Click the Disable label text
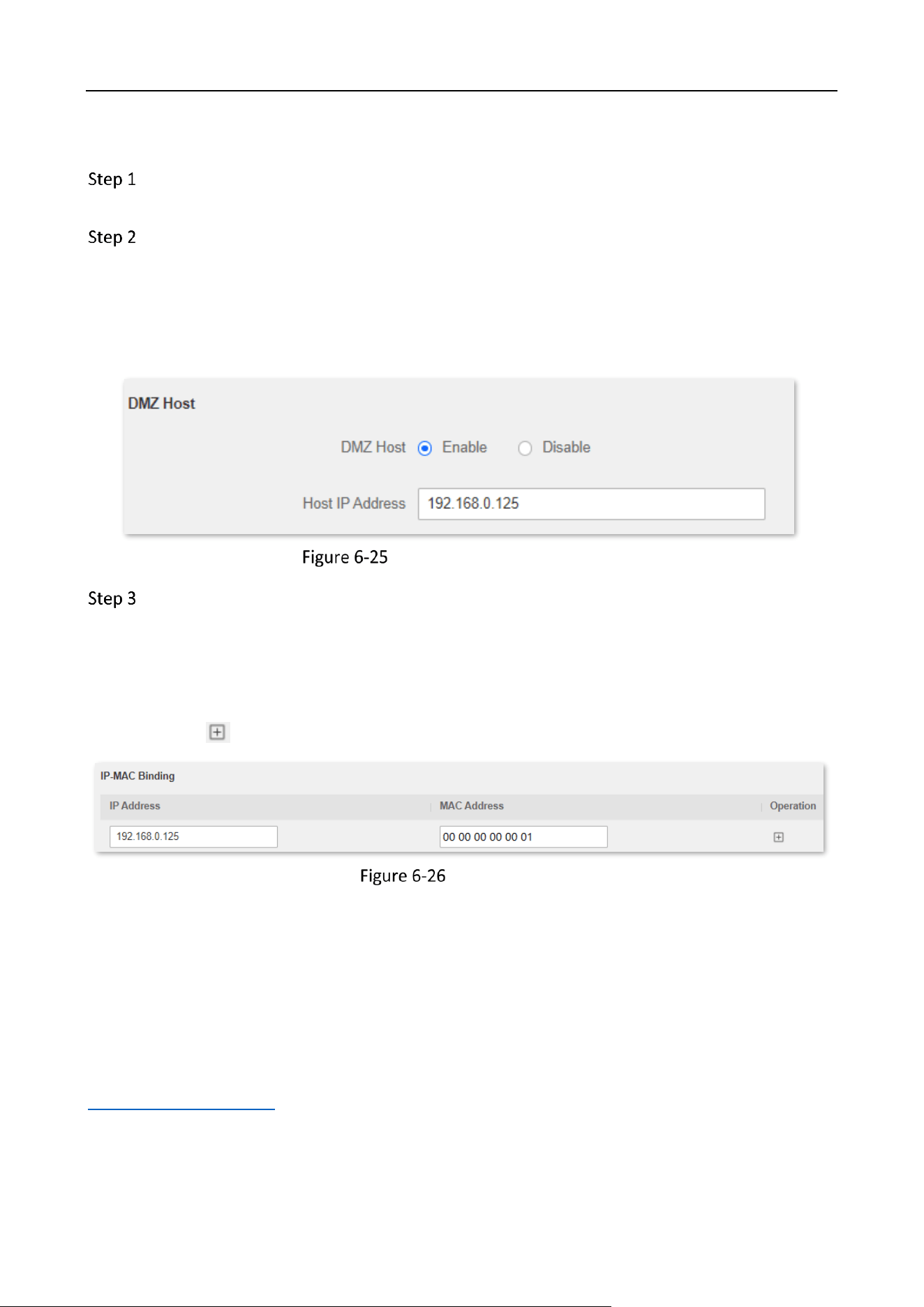924x1307 pixels. coord(566,448)
